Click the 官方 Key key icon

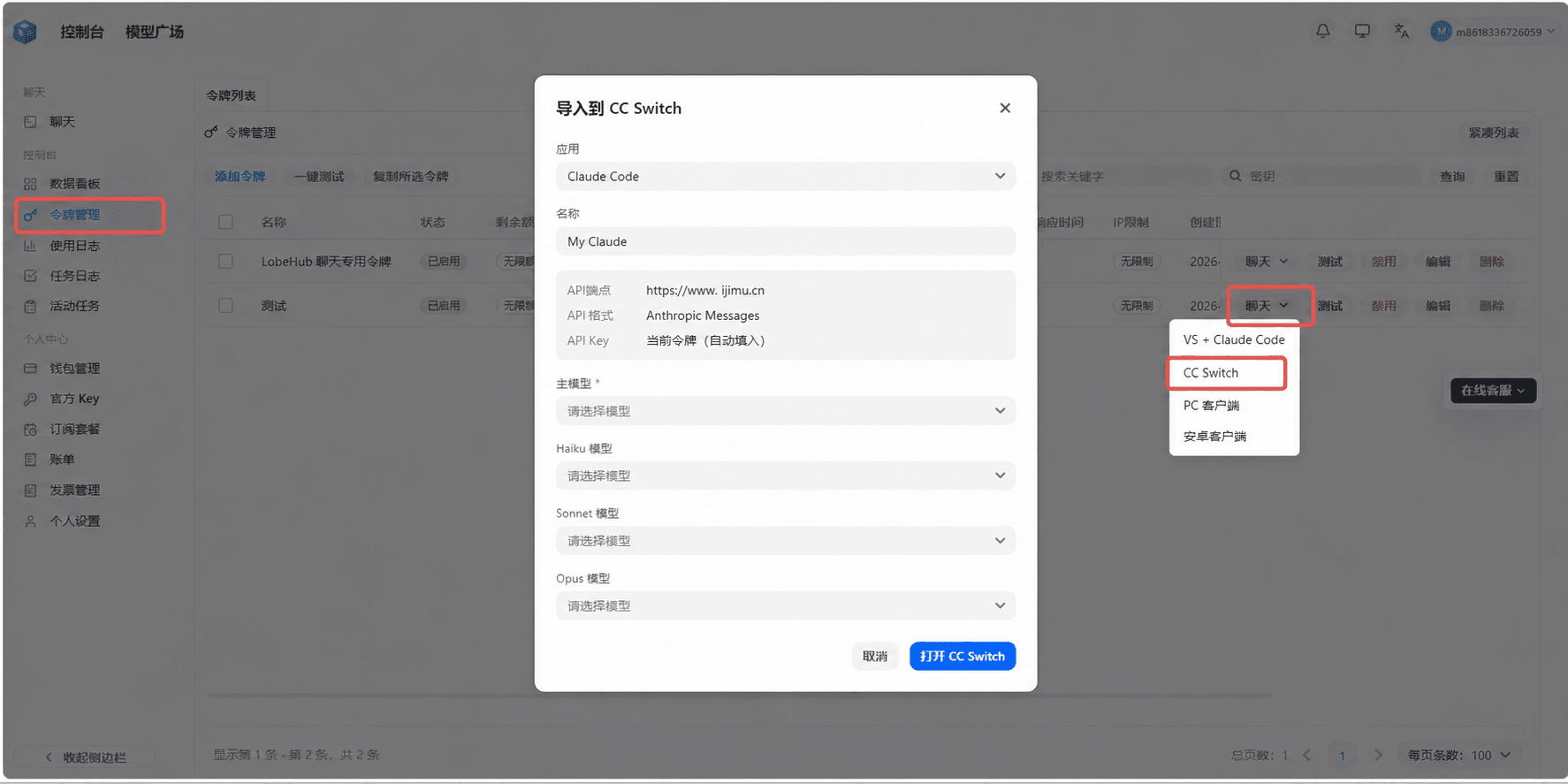pyautogui.click(x=30, y=399)
